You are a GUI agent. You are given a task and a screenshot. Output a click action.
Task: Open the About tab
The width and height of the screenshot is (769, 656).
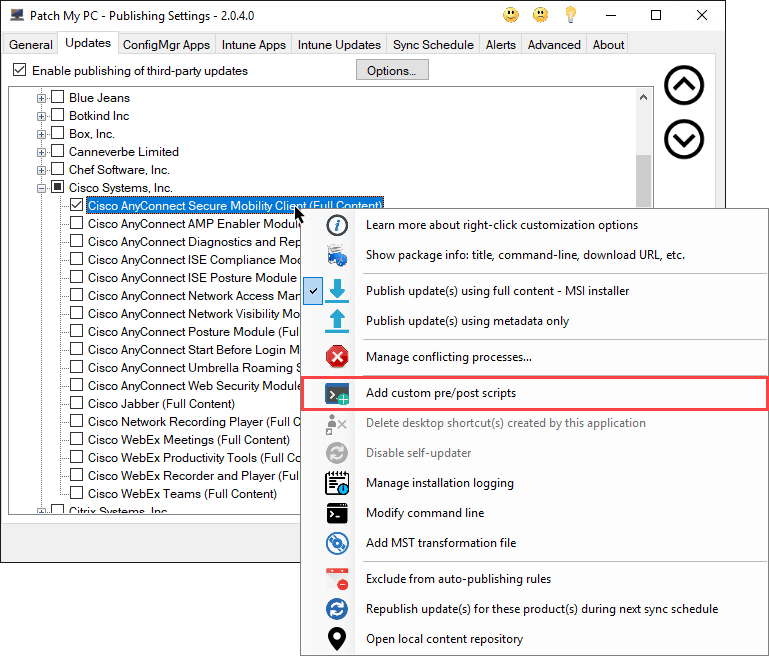pos(608,45)
